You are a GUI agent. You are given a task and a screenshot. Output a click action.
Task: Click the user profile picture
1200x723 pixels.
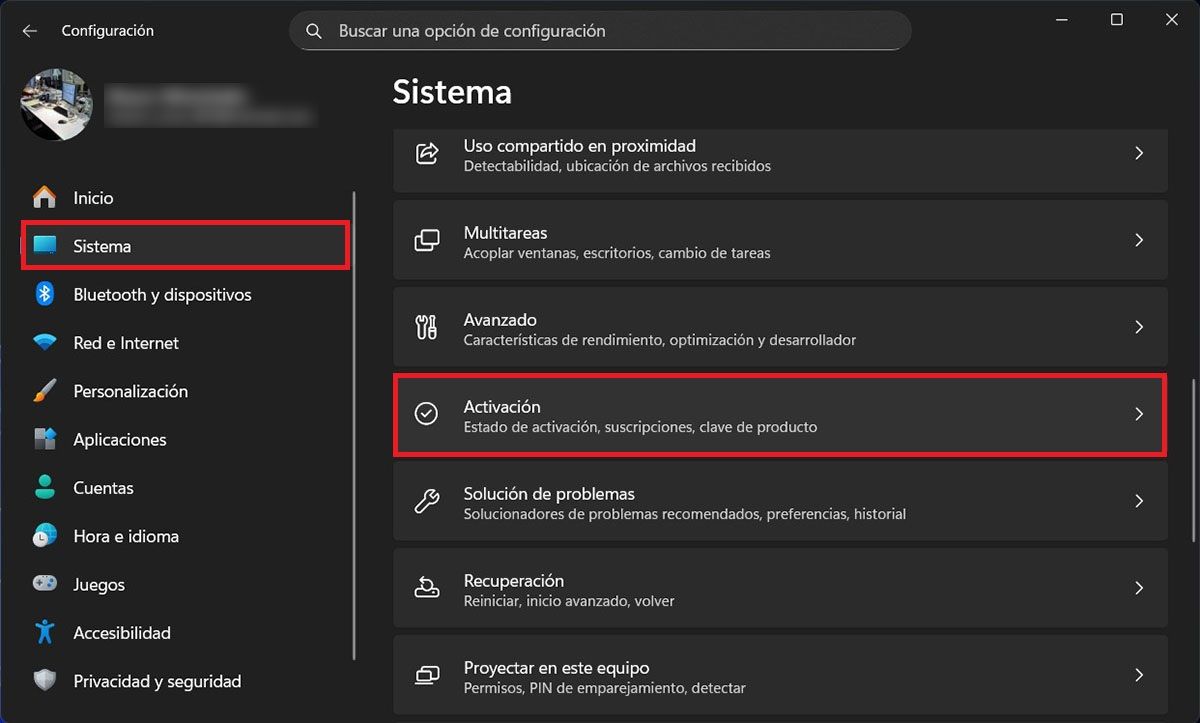click(x=56, y=104)
